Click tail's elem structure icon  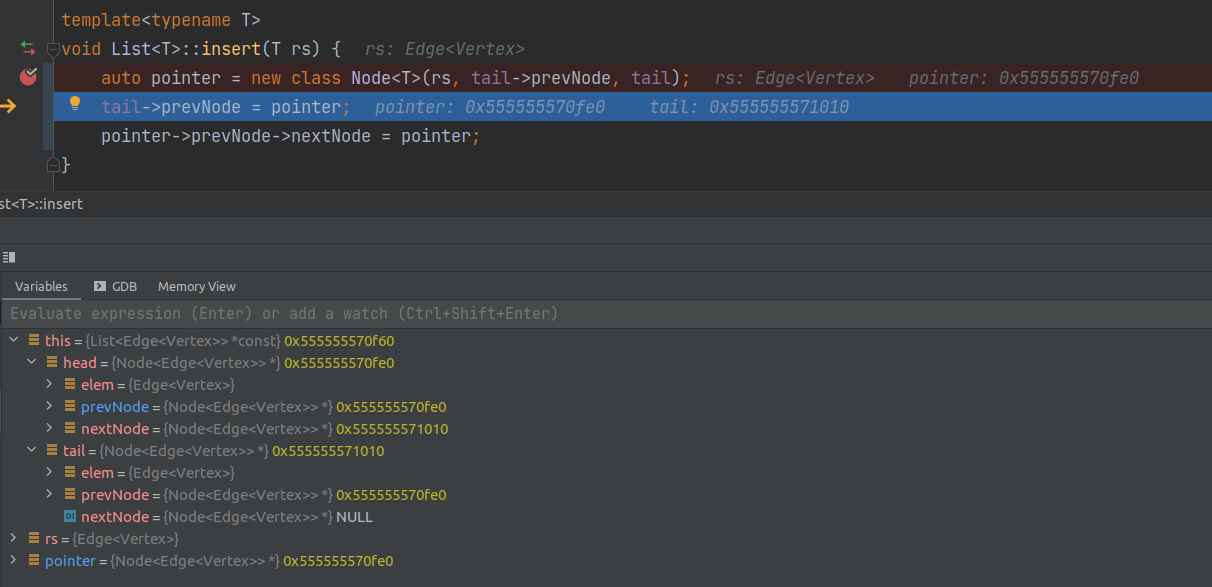pyautogui.click(x=70, y=473)
